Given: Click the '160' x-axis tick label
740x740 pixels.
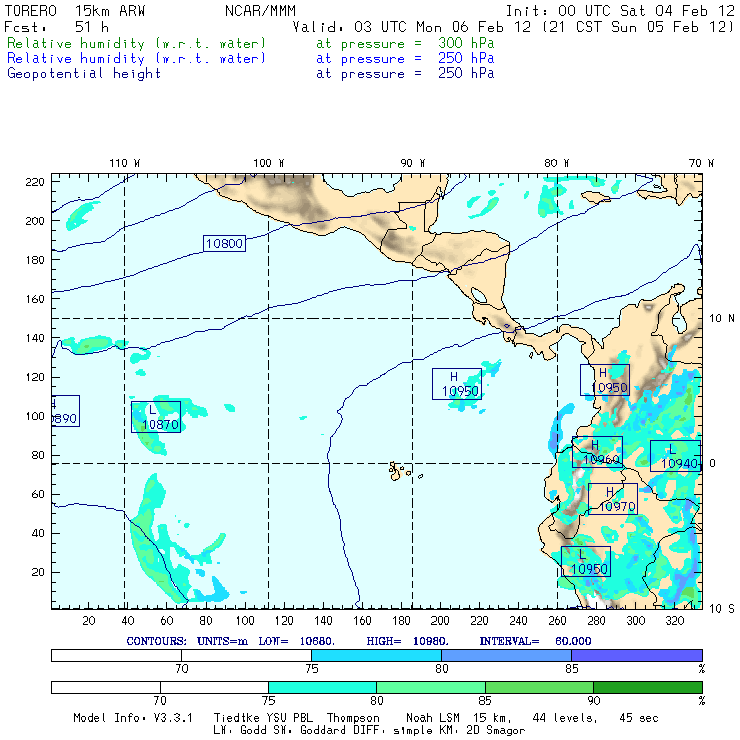Looking at the screenshot, I should [362, 621].
